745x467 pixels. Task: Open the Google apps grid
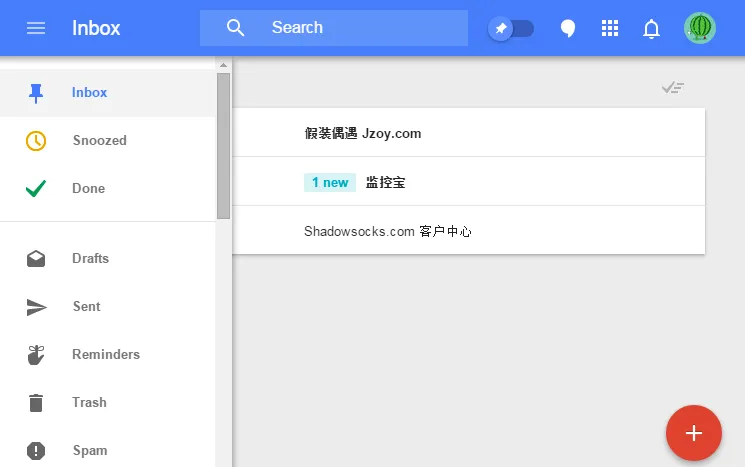tap(610, 28)
